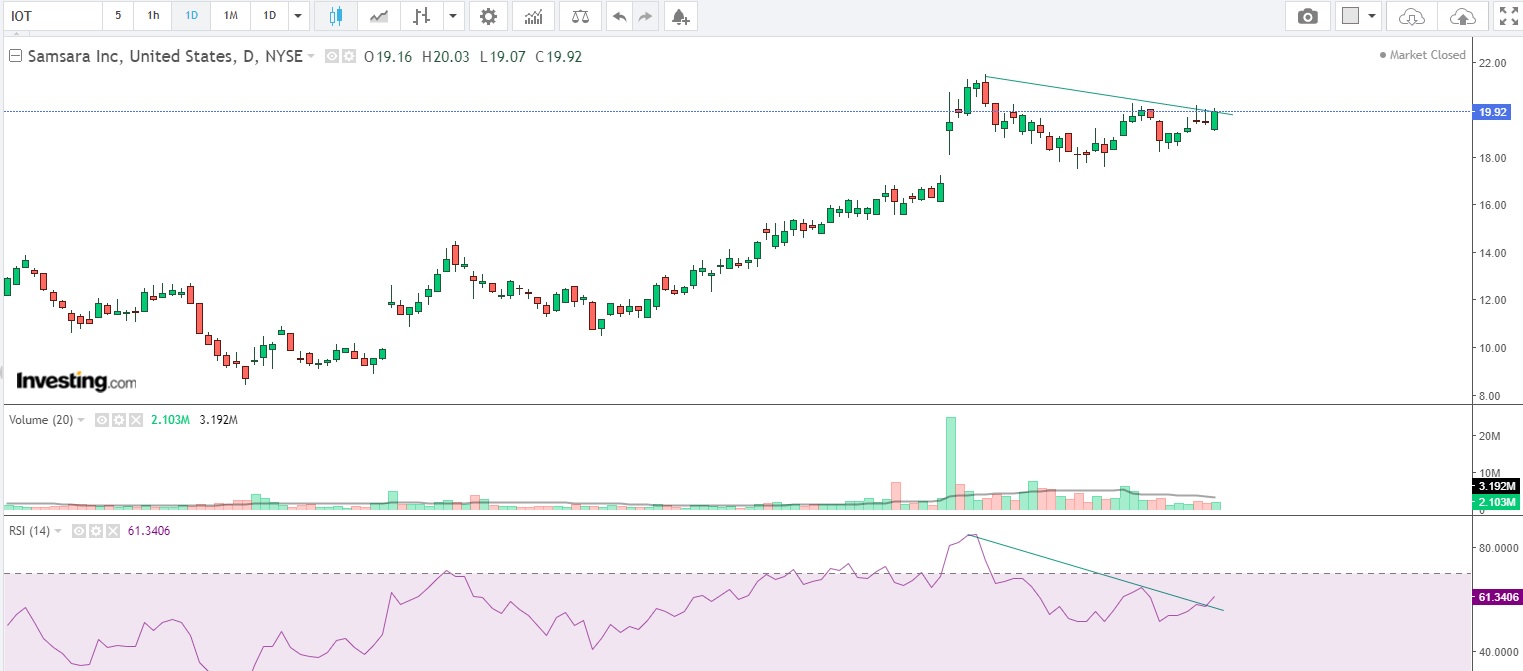The image size is (1523, 671).
Task: Add an alert with the bell icon
Action: tap(680, 16)
